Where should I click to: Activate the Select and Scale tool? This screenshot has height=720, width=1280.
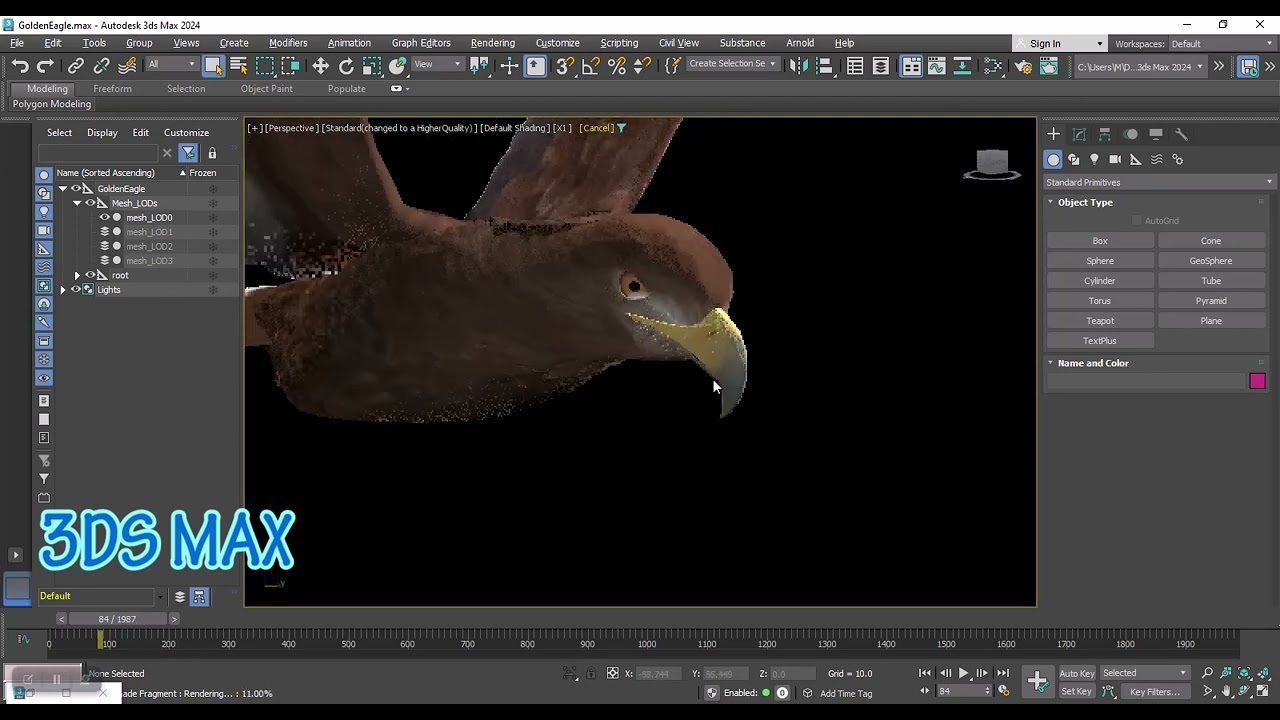[x=372, y=66]
